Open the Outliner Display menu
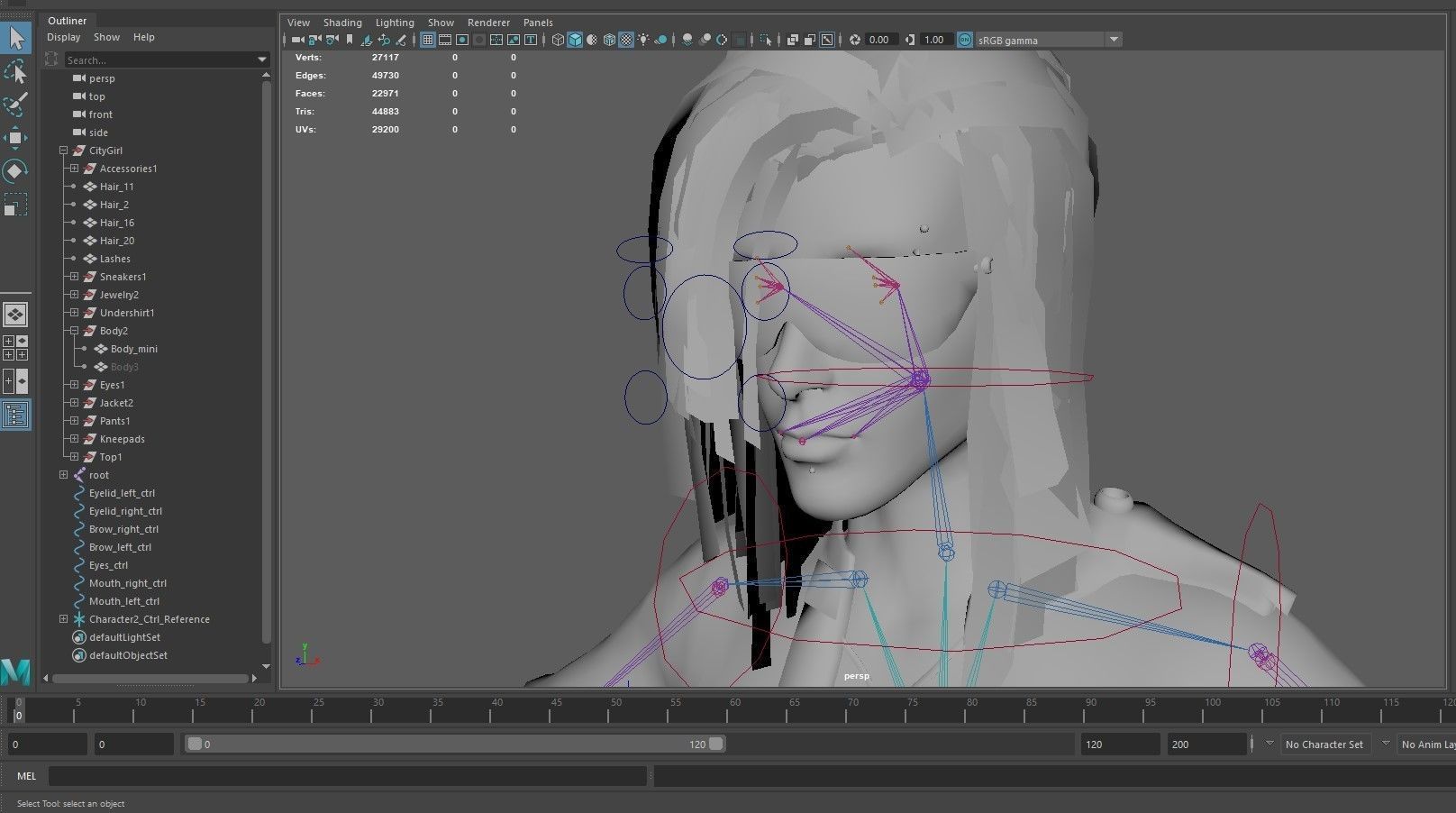1456x813 pixels. pos(64,37)
